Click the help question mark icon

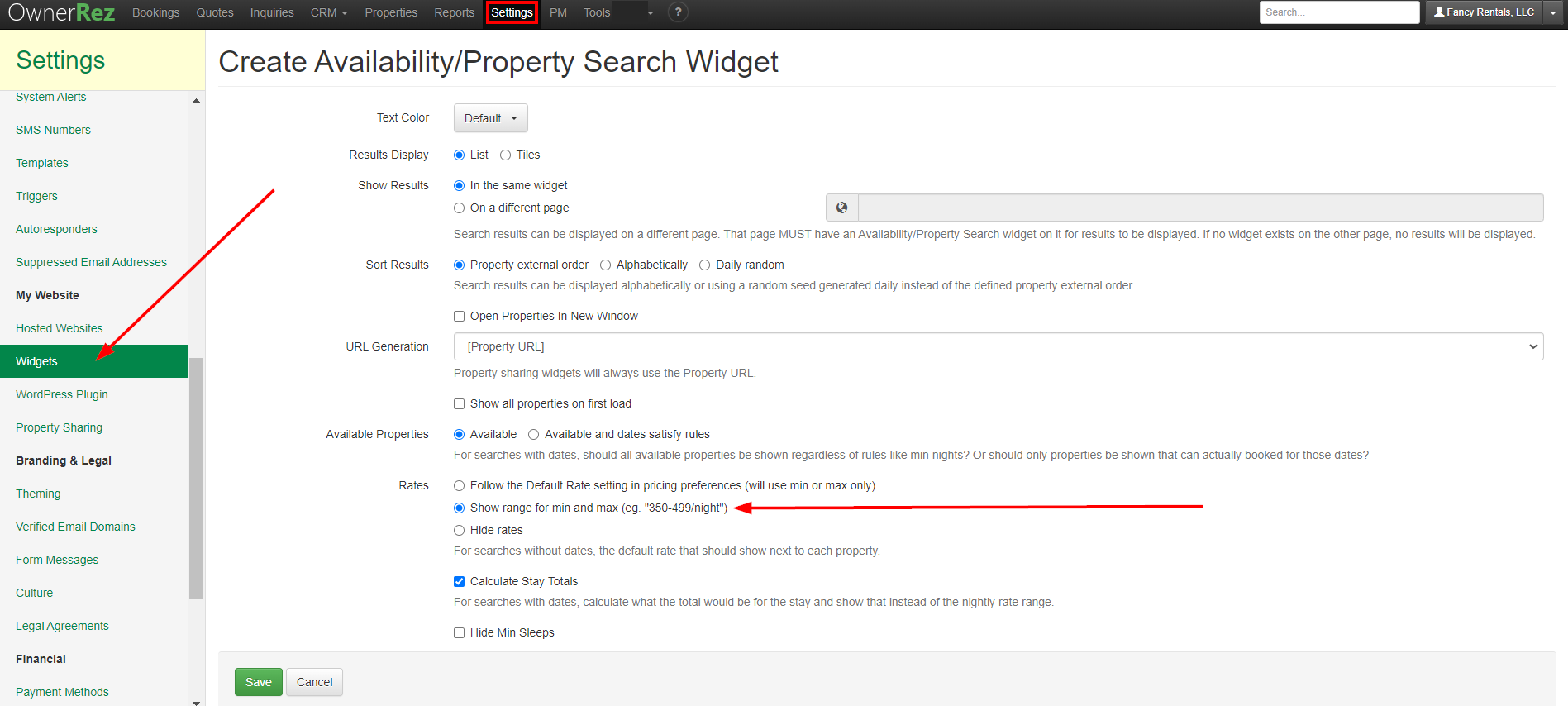[x=678, y=12]
